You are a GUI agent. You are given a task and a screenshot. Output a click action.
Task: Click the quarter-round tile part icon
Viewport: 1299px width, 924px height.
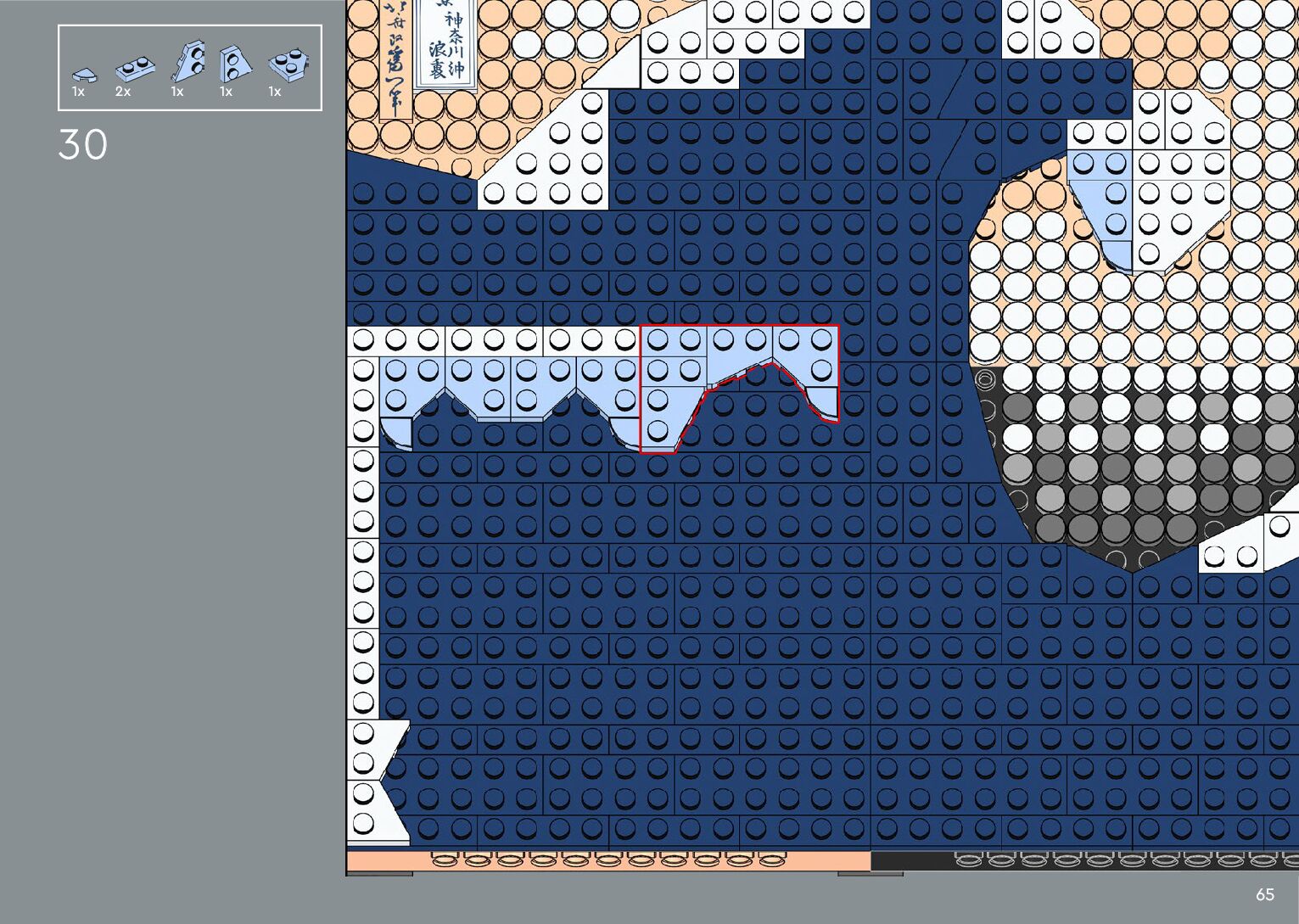84,75
